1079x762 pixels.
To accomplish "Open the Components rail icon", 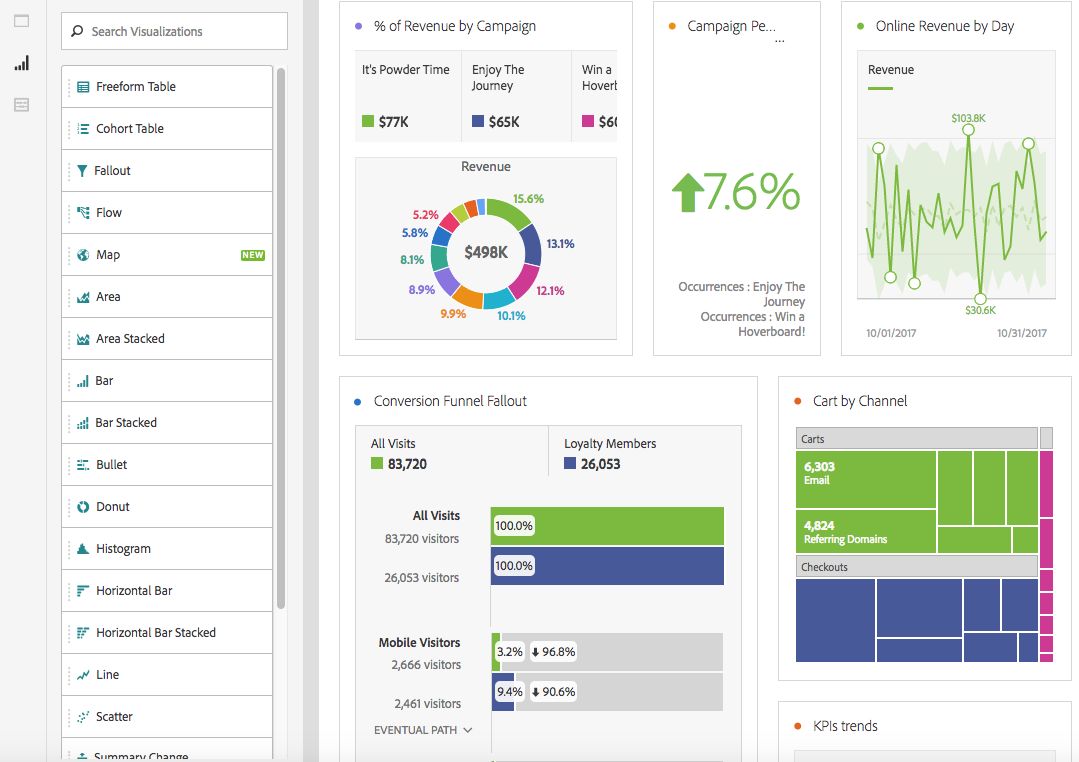I will 20,104.
